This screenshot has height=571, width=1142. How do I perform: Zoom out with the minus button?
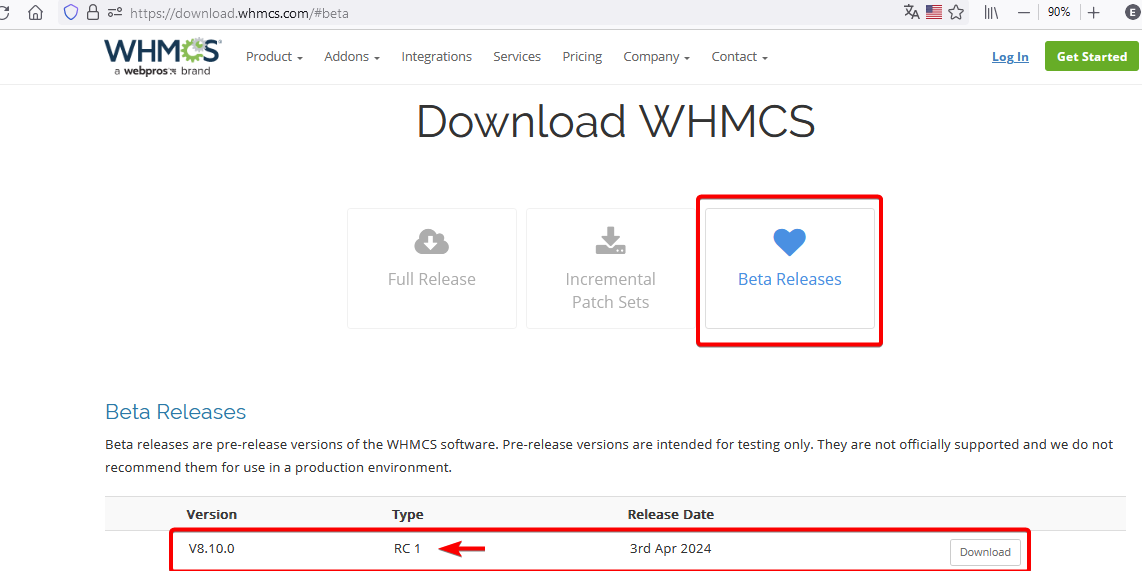(1024, 12)
